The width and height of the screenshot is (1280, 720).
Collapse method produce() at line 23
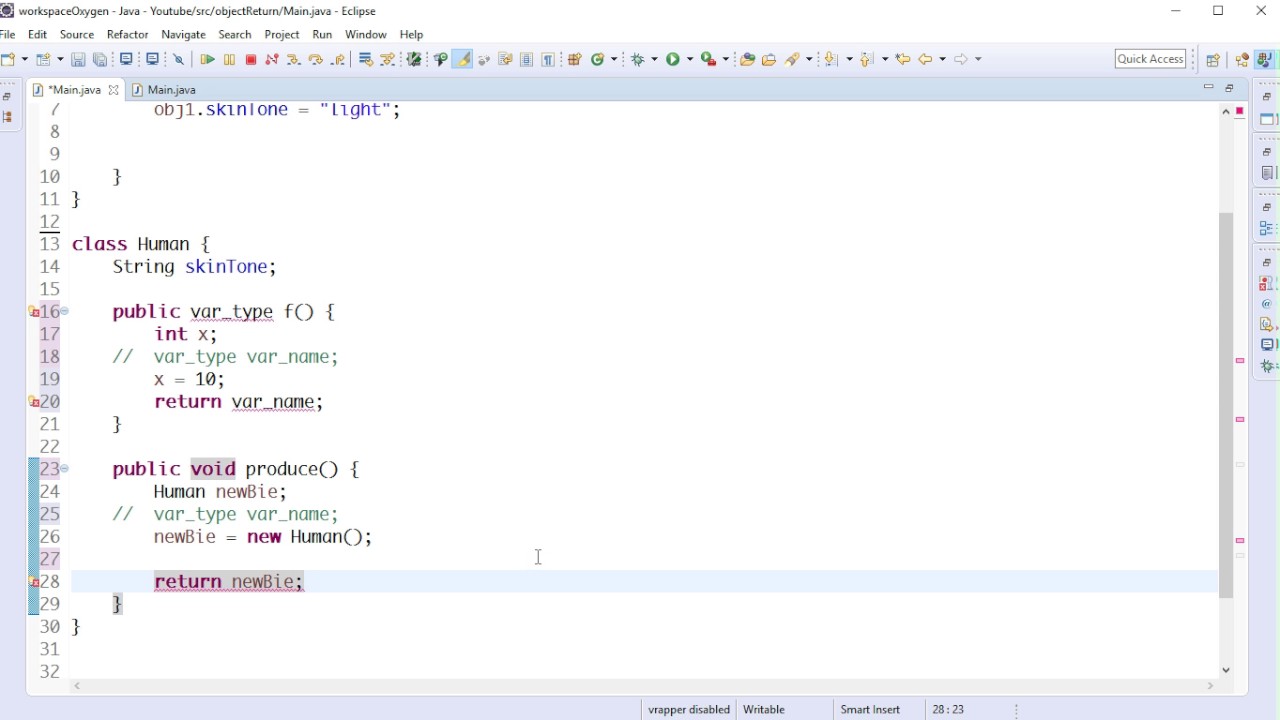65,468
